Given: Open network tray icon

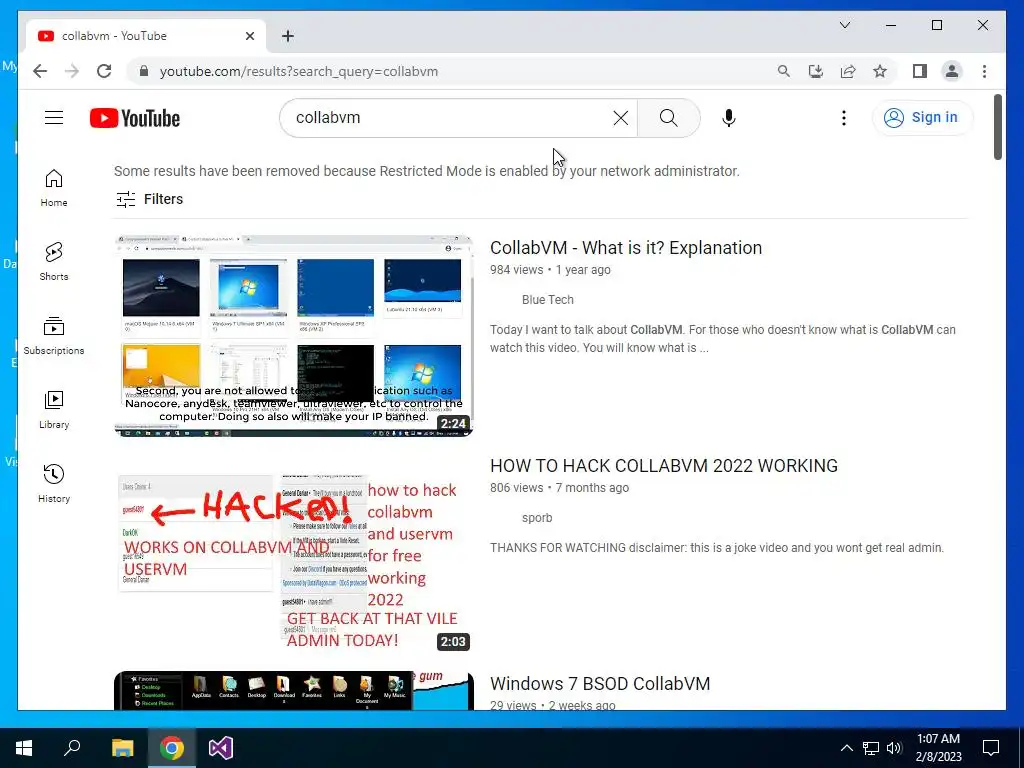Looking at the screenshot, I should [x=871, y=748].
